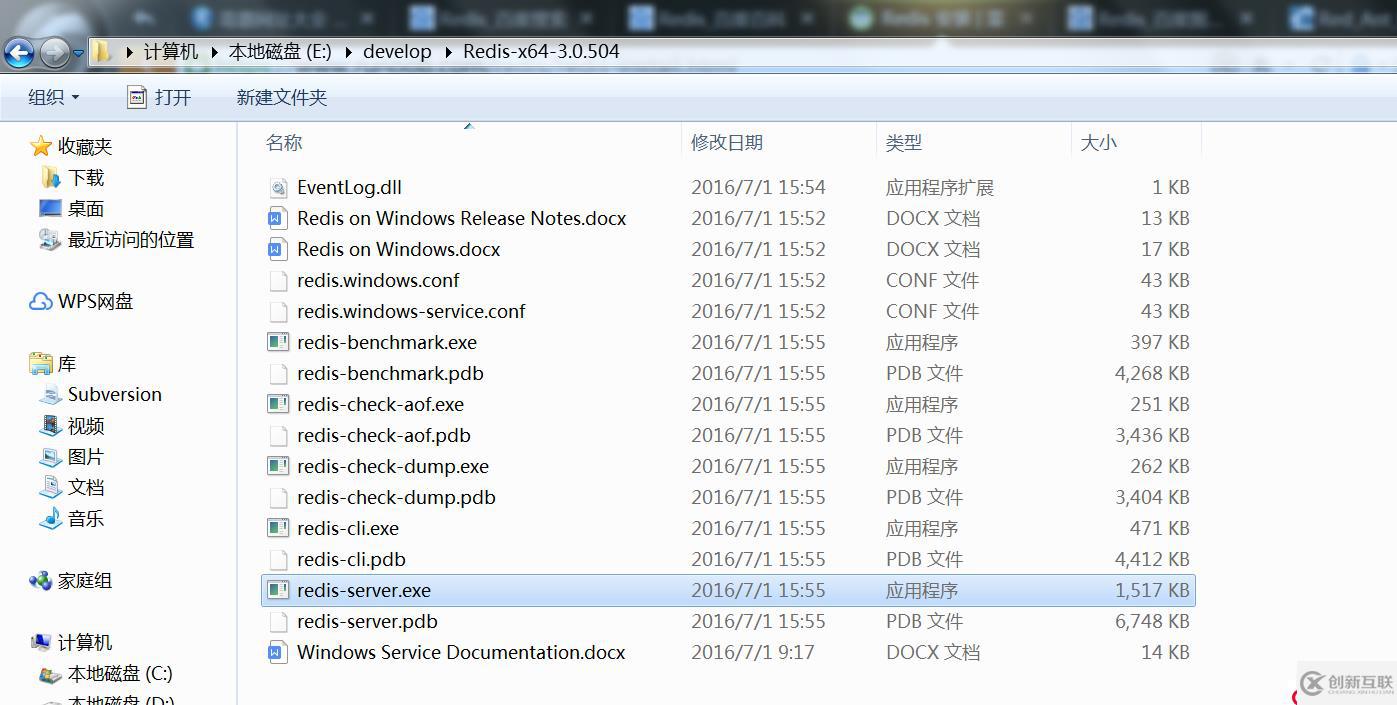Click the redis-server.pdb file icon

[278, 621]
